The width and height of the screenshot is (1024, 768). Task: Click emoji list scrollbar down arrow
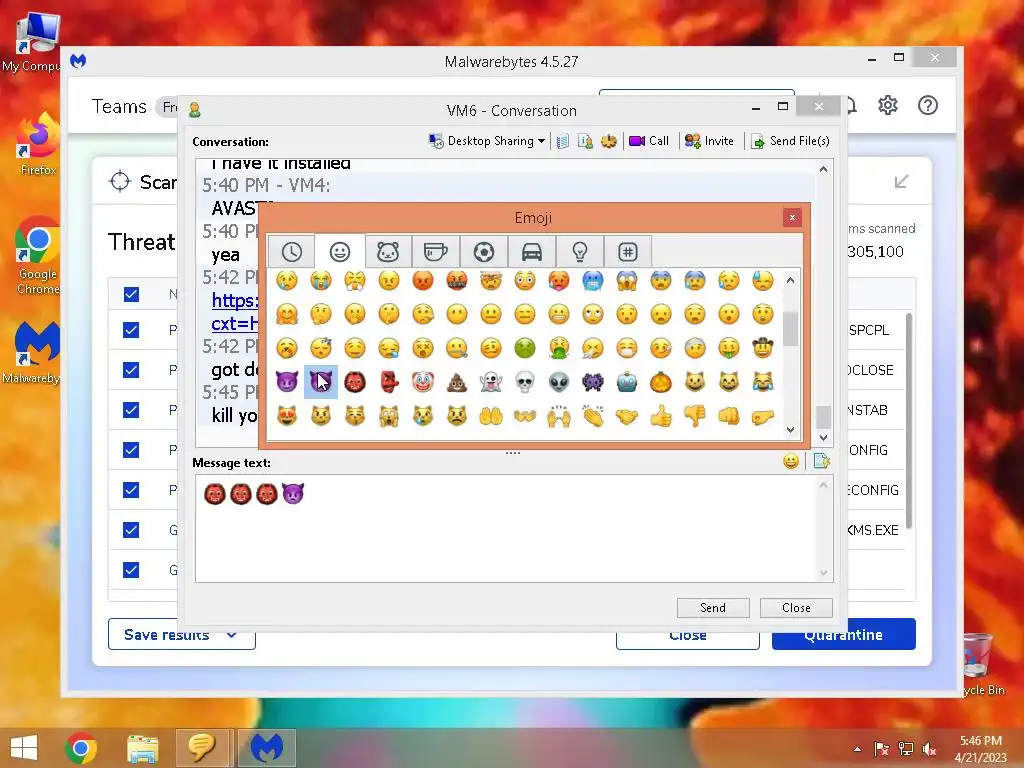tap(790, 430)
